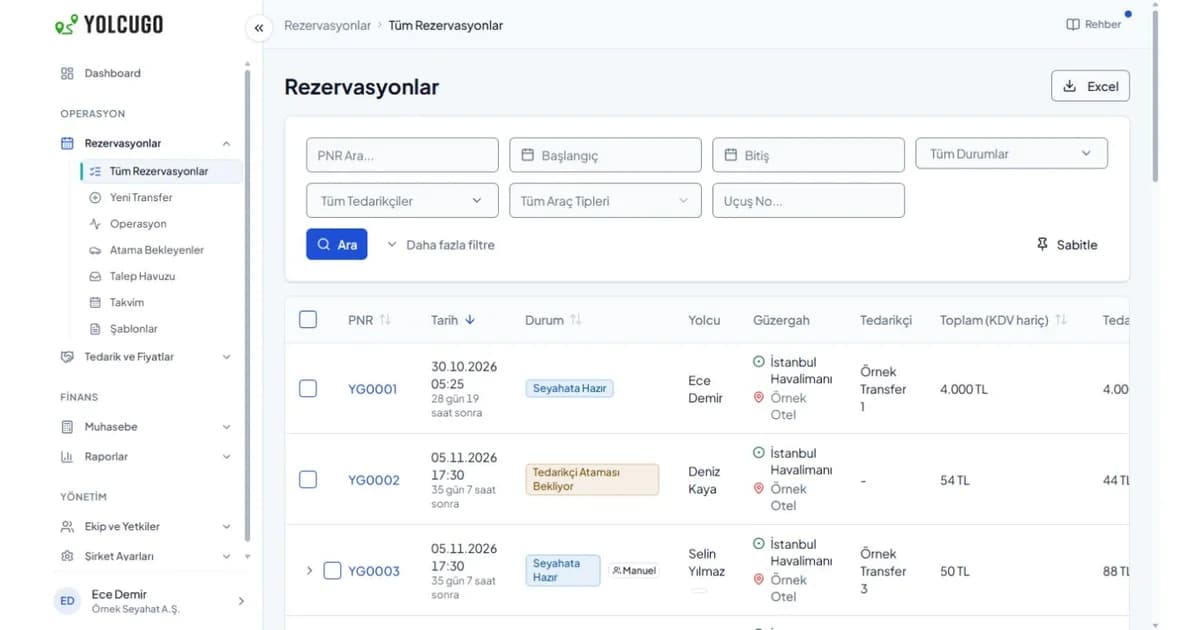The height and width of the screenshot is (630, 1200).
Task: Open Dashboard from sidebar
Action: point(112,73)
